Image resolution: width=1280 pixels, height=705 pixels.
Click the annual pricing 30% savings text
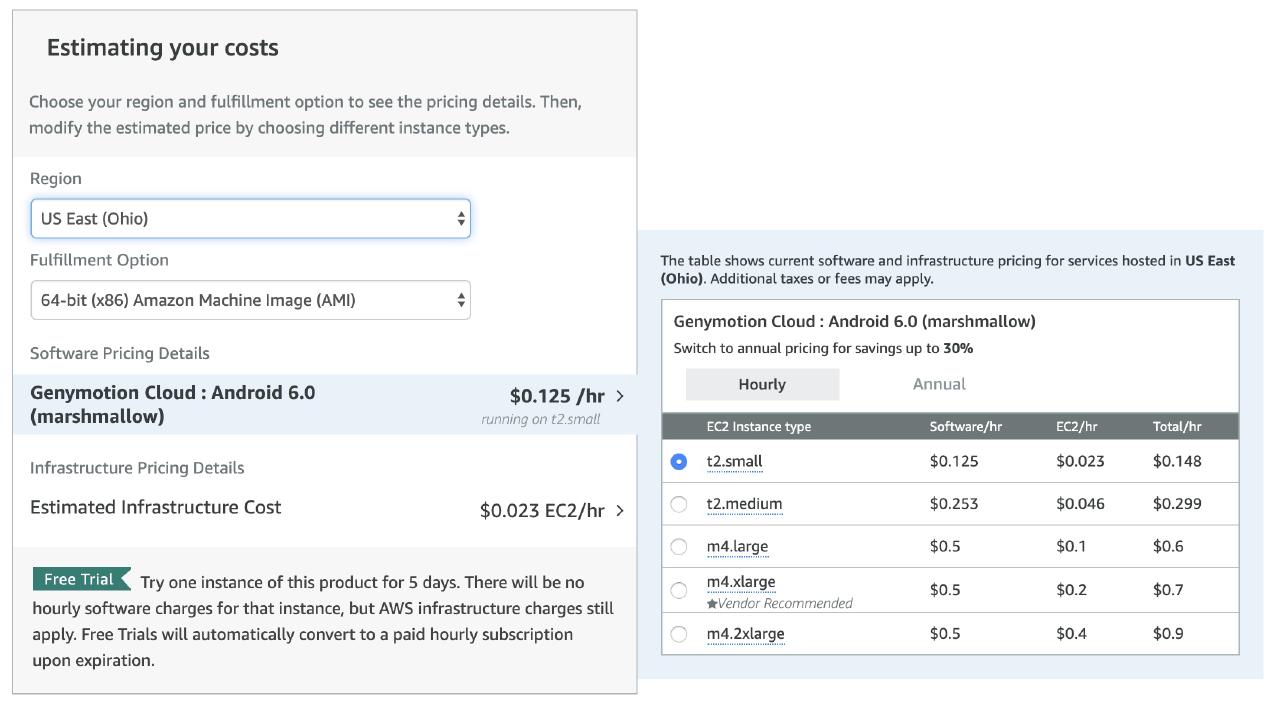coord(823,349)
